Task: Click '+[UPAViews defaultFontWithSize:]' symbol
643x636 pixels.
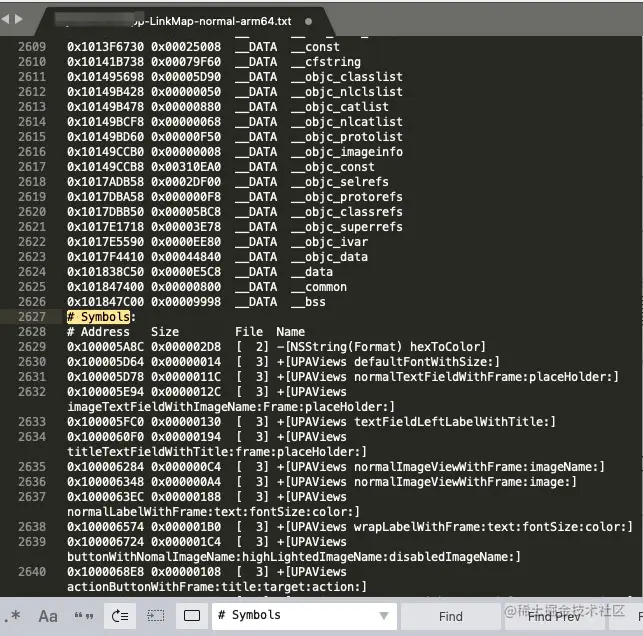Action: coord(388,362)
